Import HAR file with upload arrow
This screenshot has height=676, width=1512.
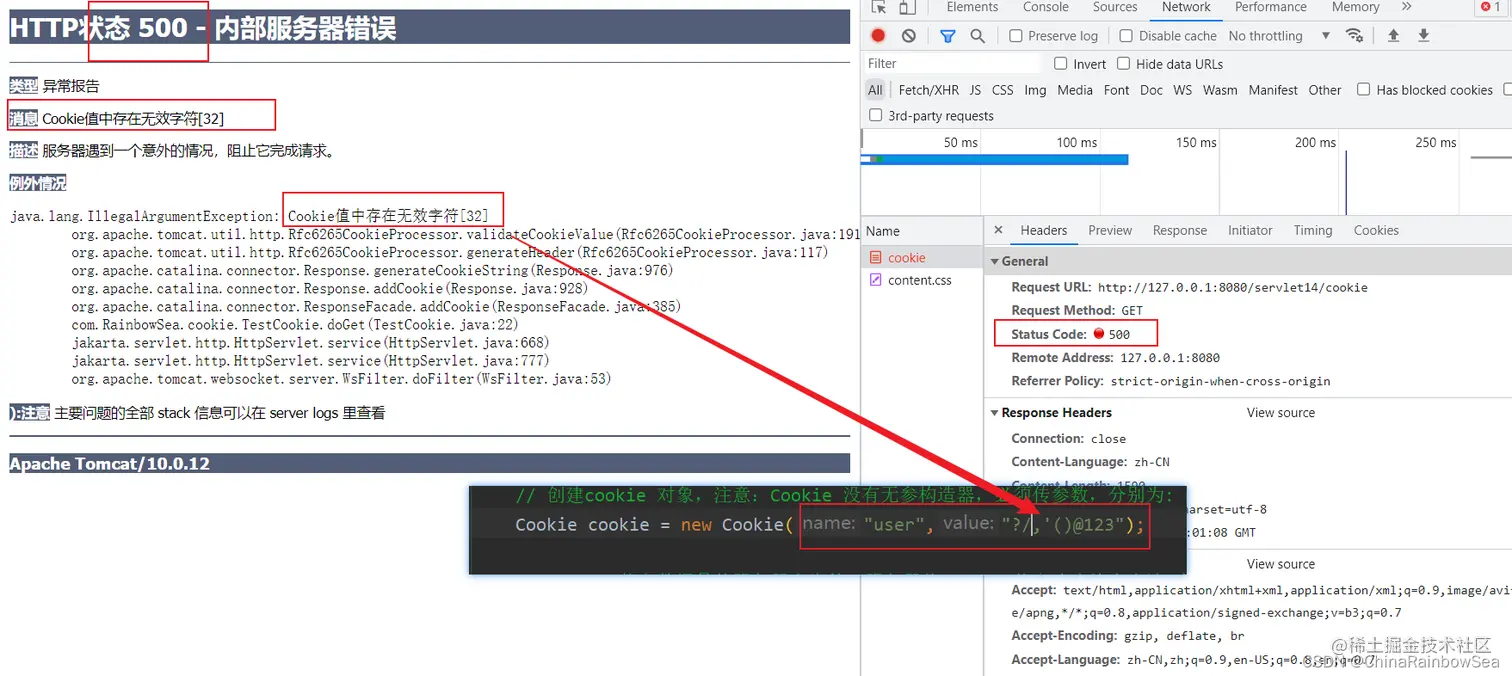click(x=1393, y=36)
